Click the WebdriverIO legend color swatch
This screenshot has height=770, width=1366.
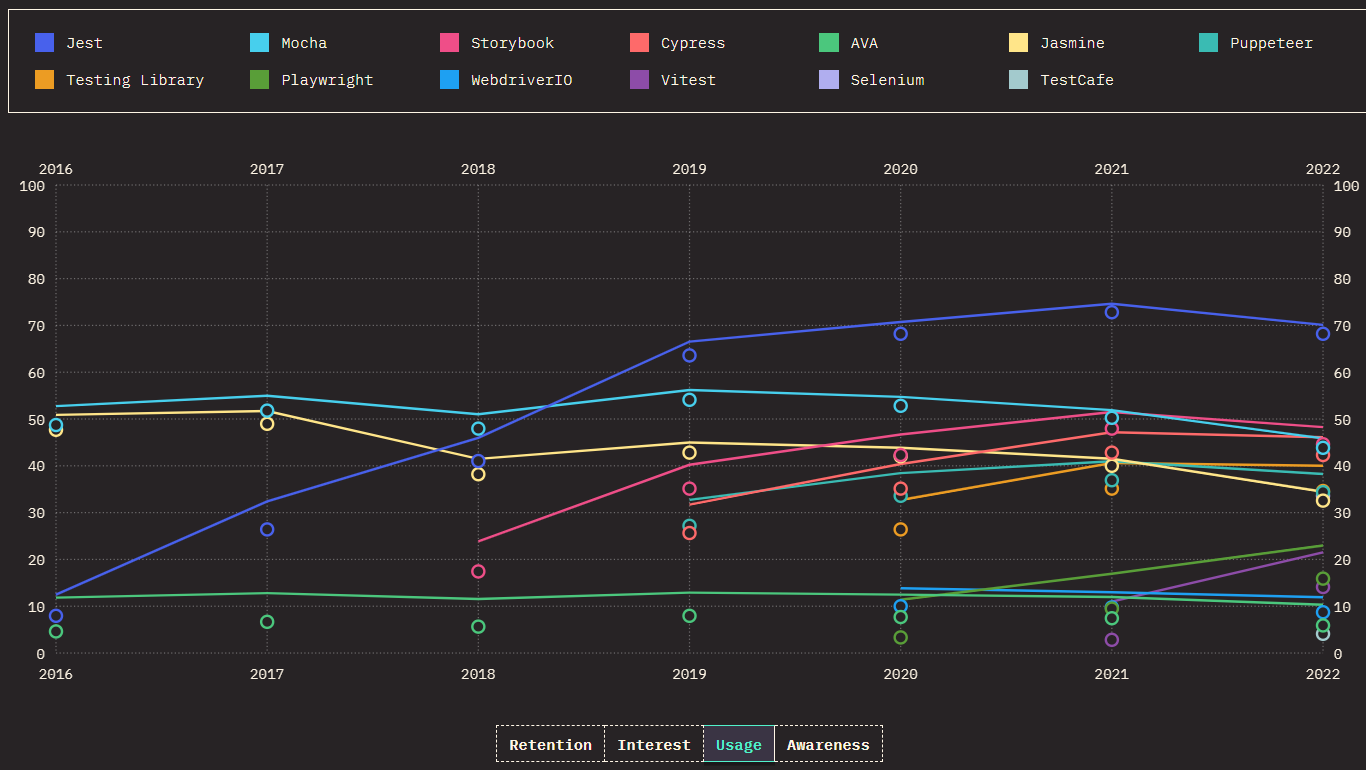[449, 80]
